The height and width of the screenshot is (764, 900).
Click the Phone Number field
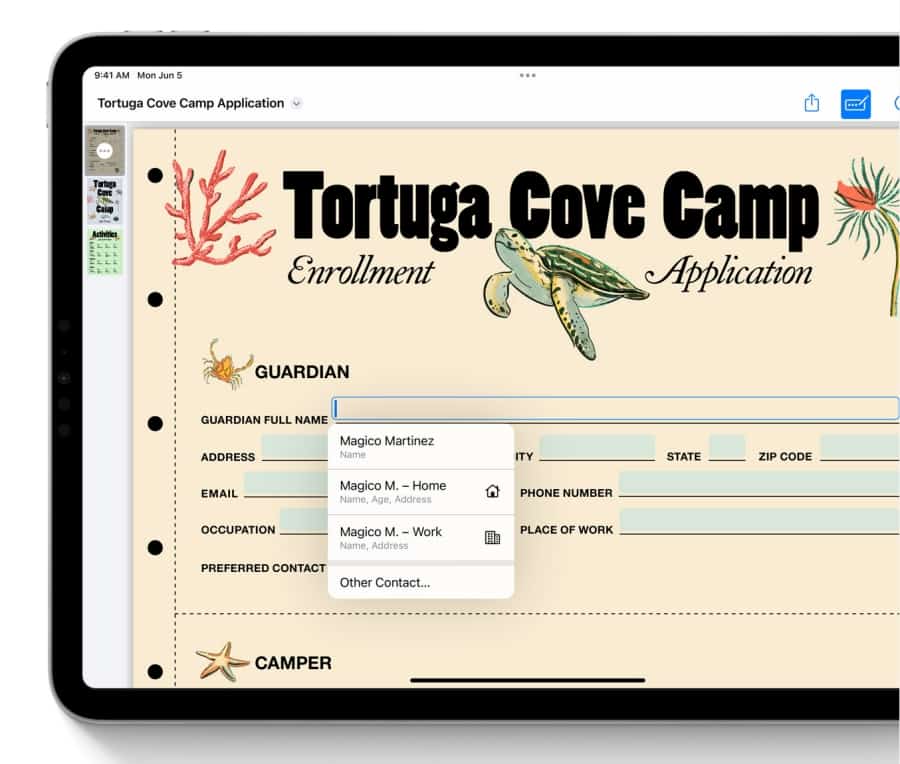[x=758, y=484]
